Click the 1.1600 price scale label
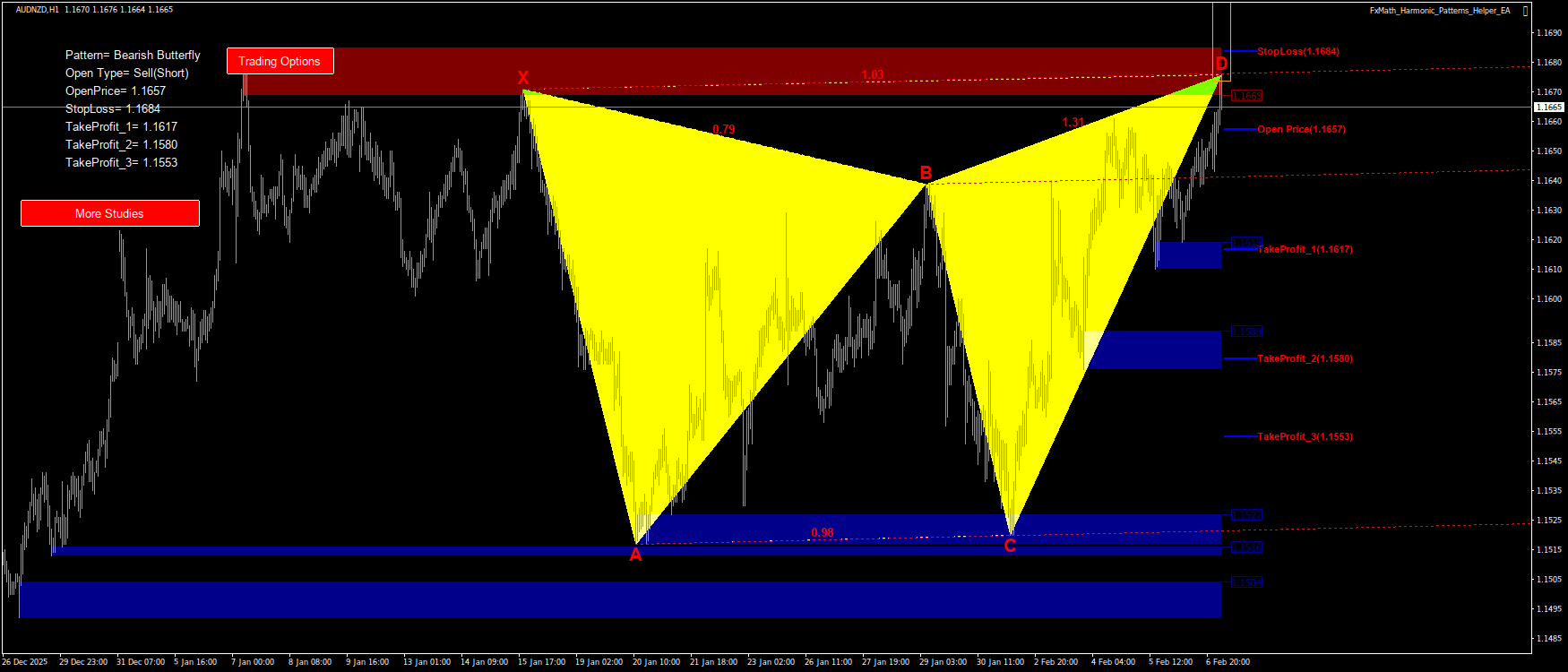The width and height of the screenshot is (1568, 672). click(1549, 299)
